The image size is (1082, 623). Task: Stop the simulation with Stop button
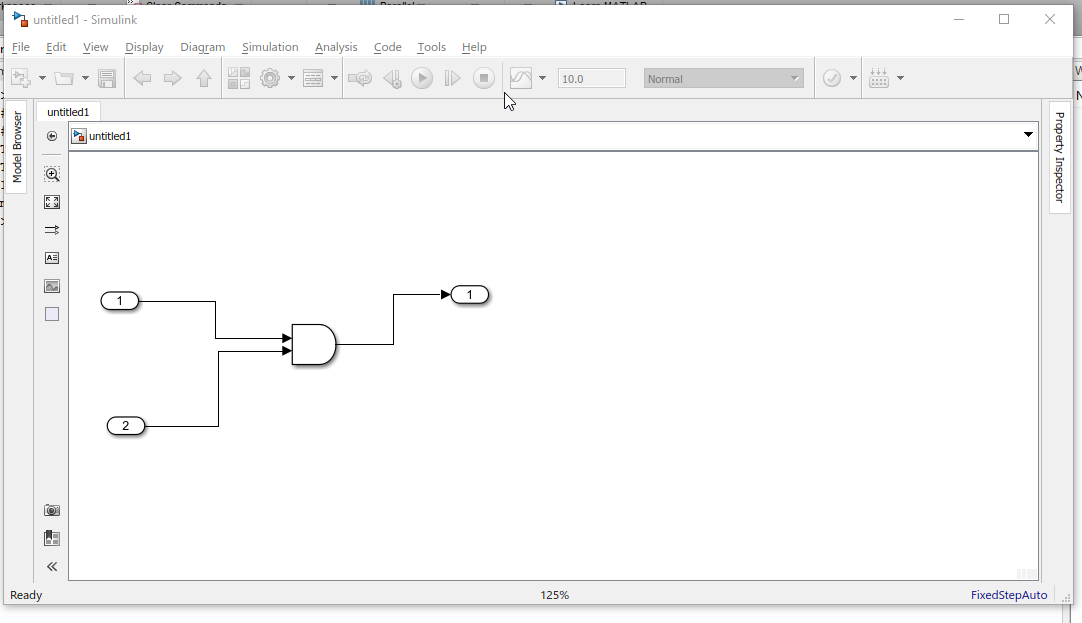pyautogui.click(x=484, y=78)
